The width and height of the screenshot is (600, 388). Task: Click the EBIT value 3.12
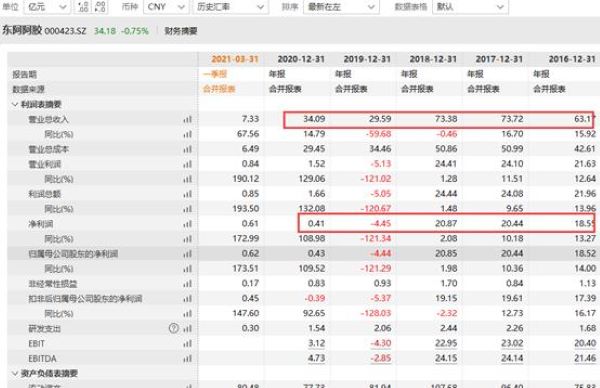tap(317, 343)
